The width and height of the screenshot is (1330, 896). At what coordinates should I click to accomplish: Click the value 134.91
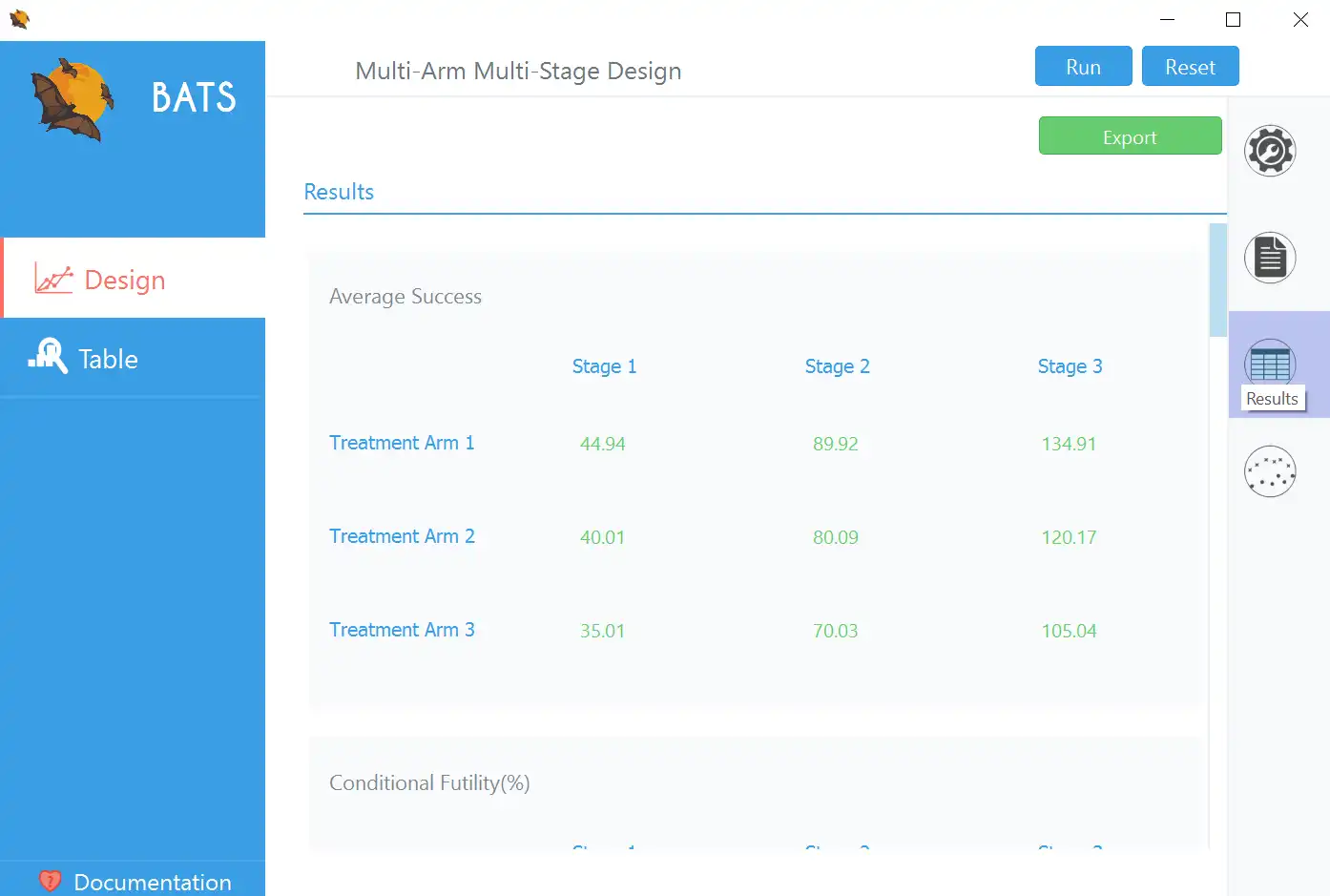click(1069, 444)
